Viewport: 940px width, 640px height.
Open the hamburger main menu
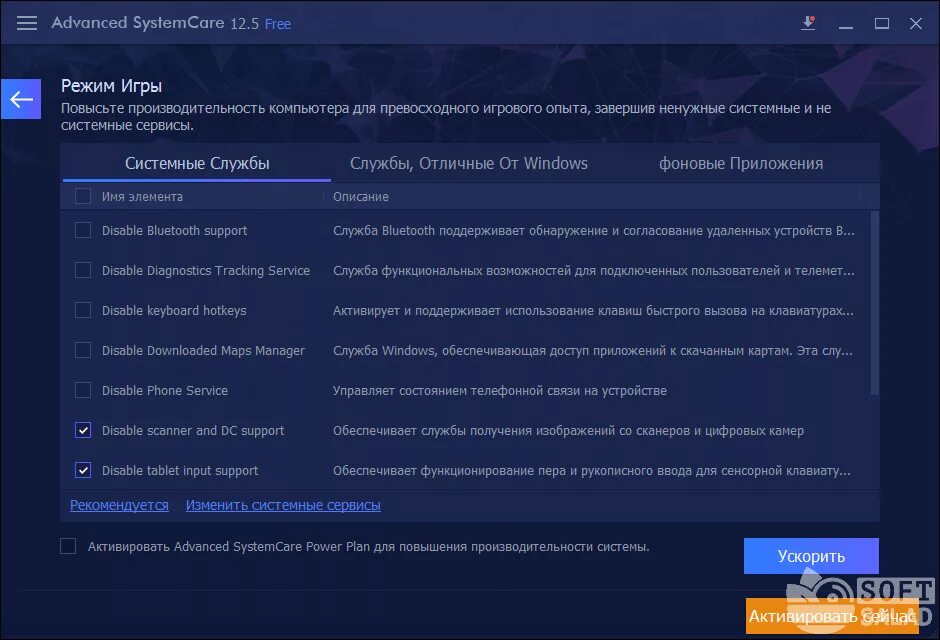[27, 23]
